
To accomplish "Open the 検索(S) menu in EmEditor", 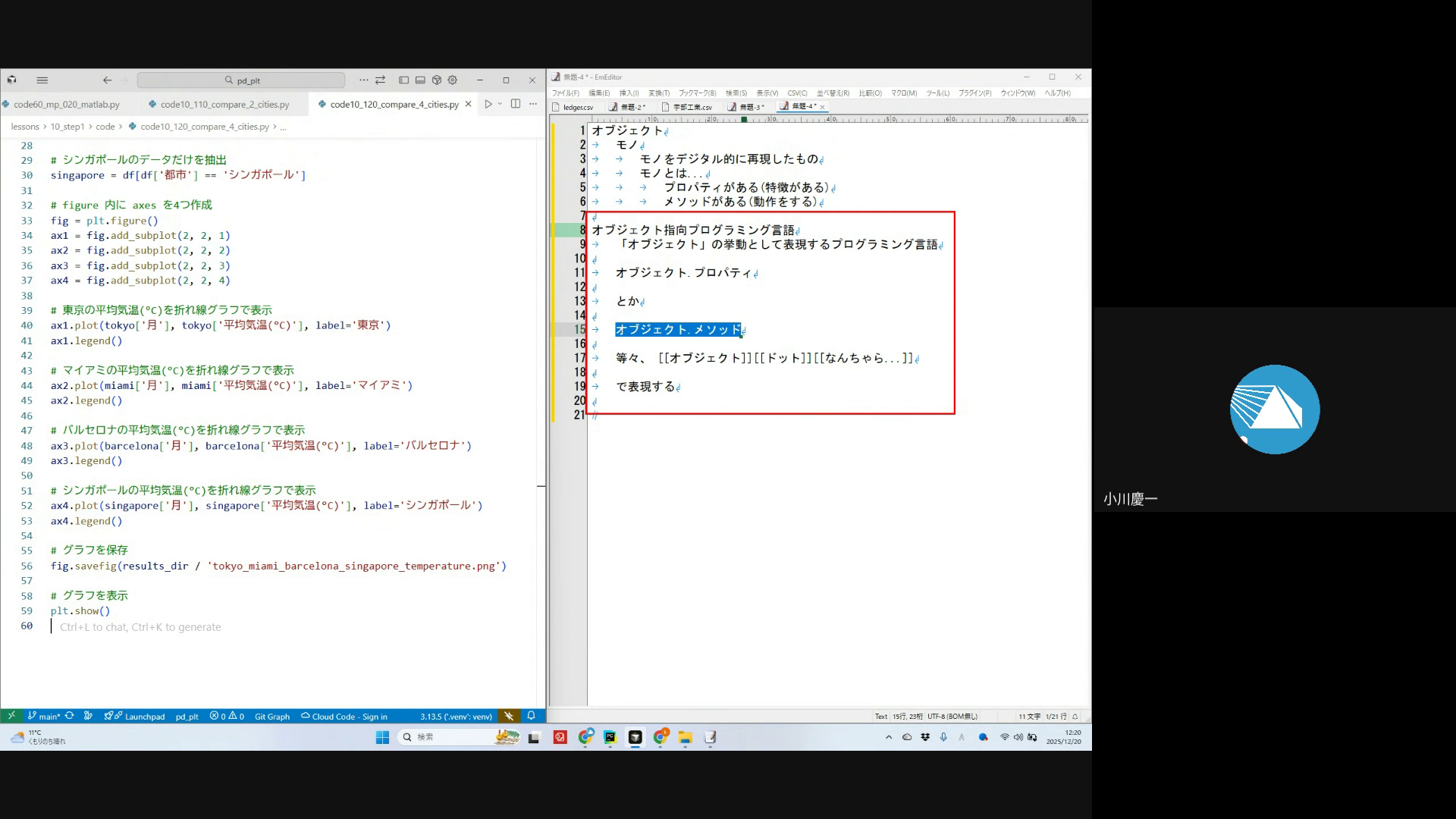I will [x=736, y=93].
